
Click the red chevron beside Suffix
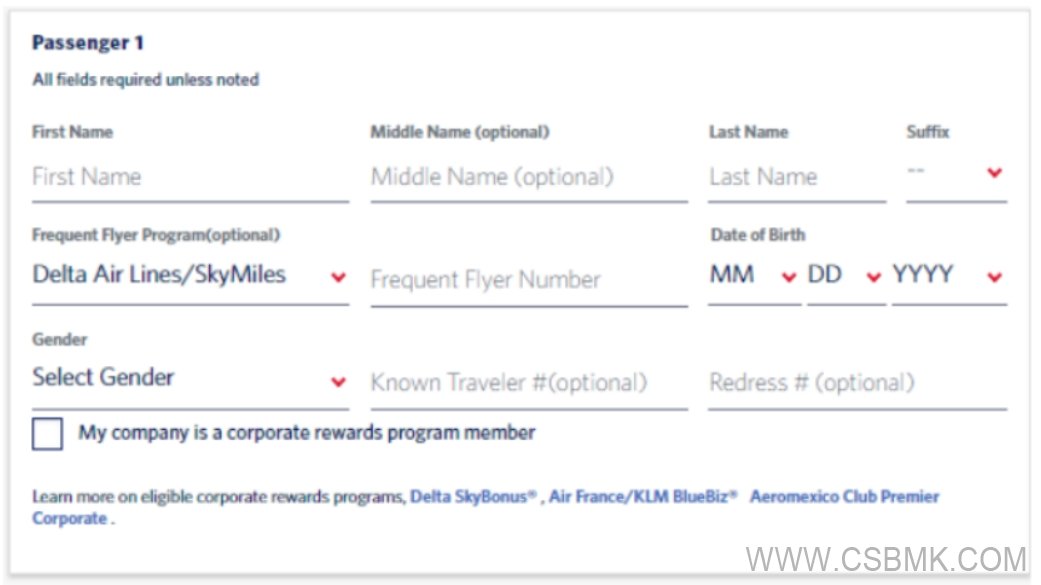point(994,173)
